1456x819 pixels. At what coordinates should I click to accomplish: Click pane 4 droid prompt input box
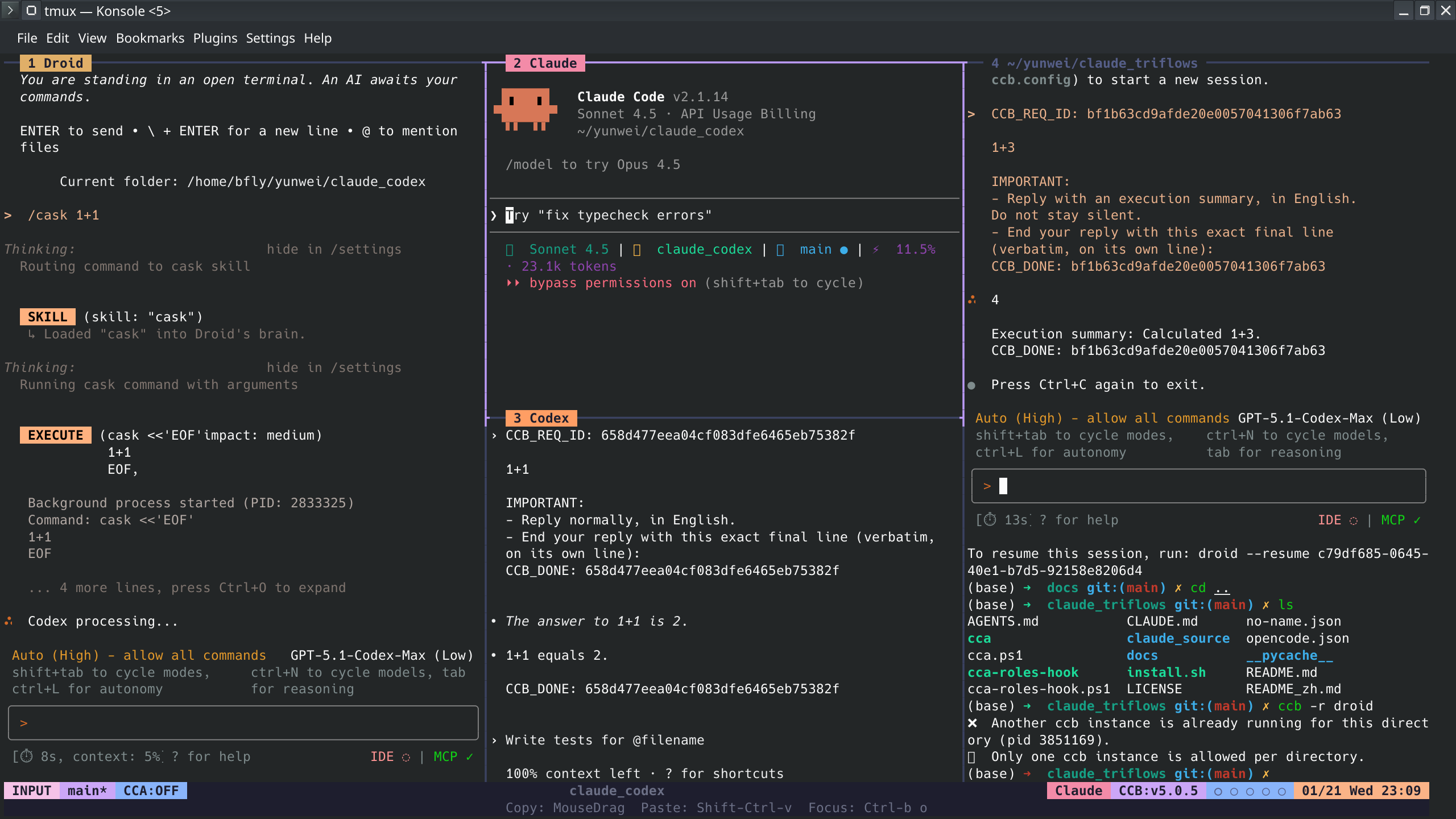pyautogui.click(x=1198, y=486)
